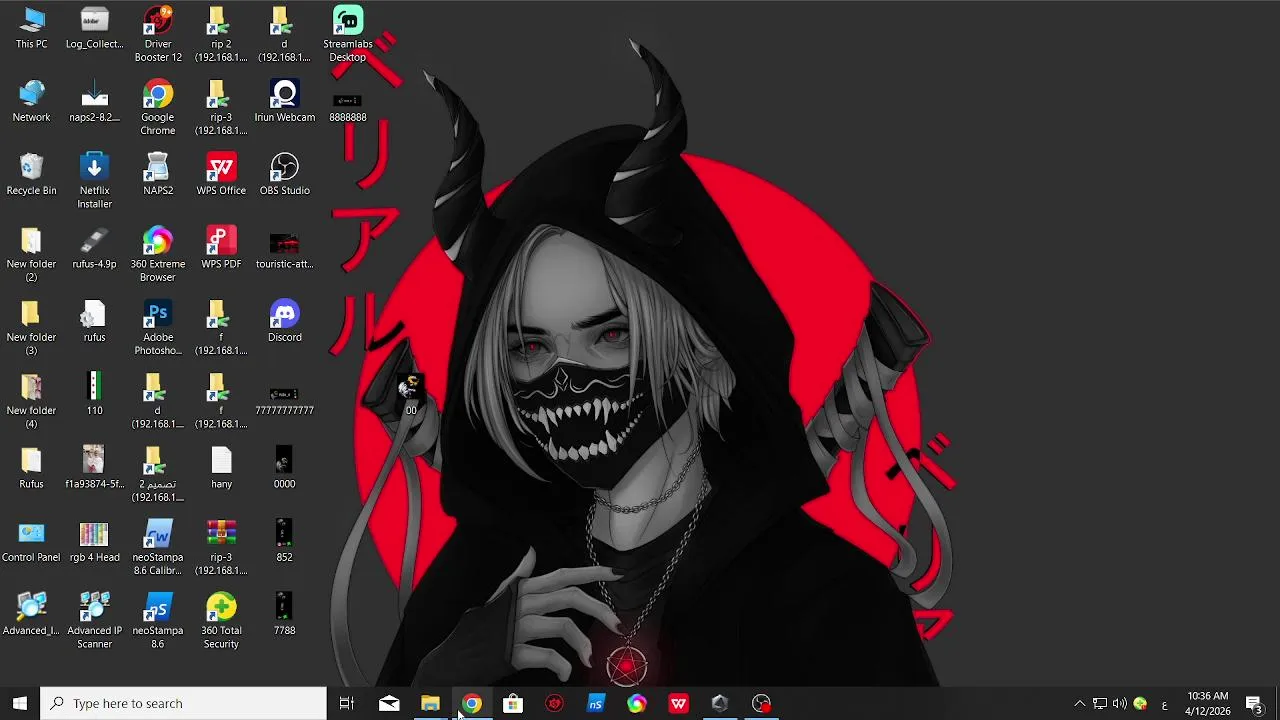Open Microsoft Store from the taskbar

click(x=513, y=703)
